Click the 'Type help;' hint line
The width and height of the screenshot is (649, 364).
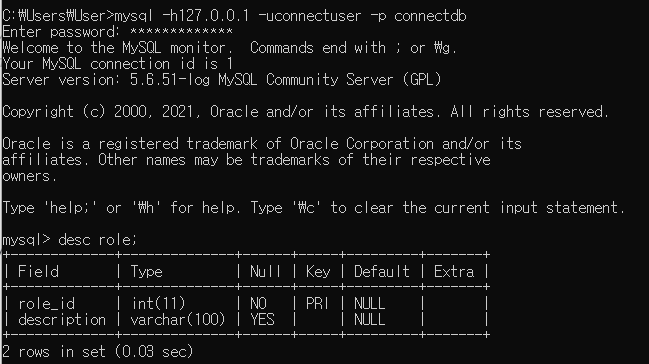click(313, 207)
